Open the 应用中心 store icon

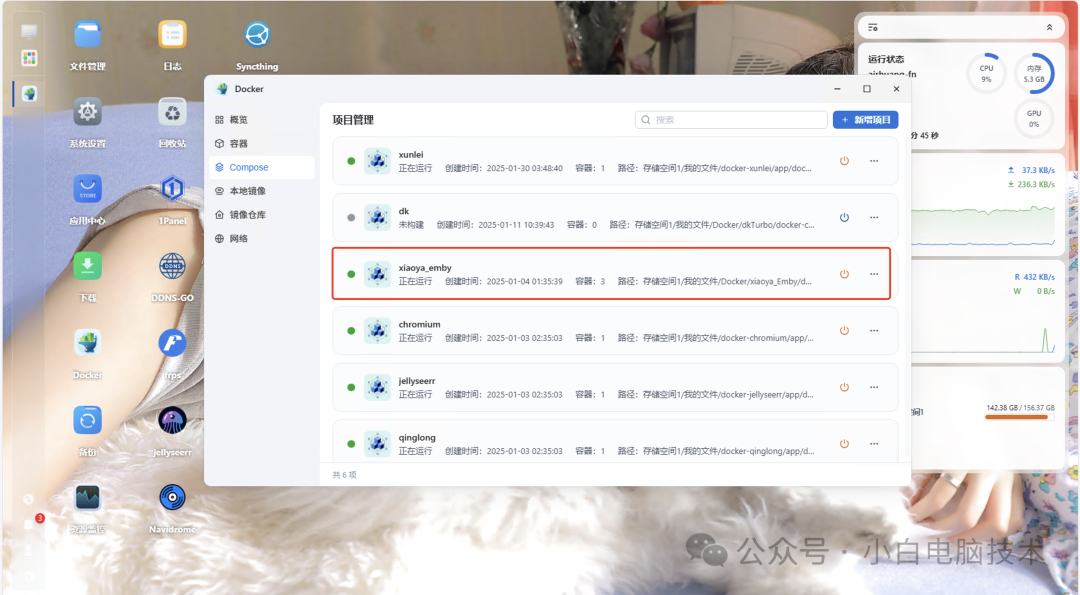pyautogui.click(x=87, y=189)
